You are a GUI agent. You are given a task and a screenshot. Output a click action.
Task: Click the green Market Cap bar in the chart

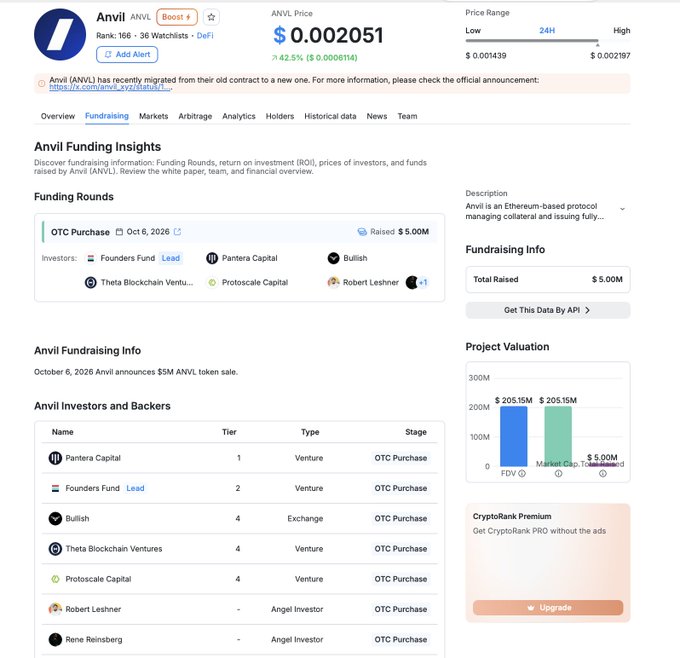tap(558, 436)
